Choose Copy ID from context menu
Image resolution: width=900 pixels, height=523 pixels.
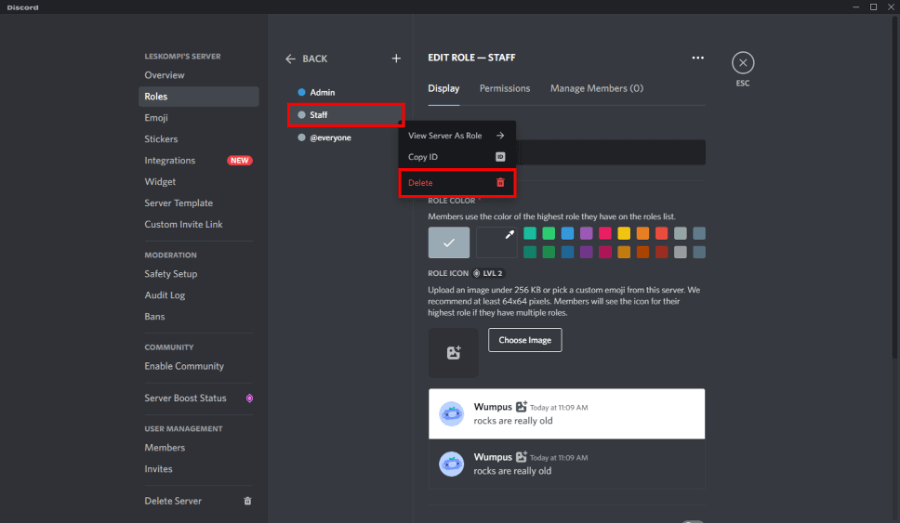tap(457, 157)
